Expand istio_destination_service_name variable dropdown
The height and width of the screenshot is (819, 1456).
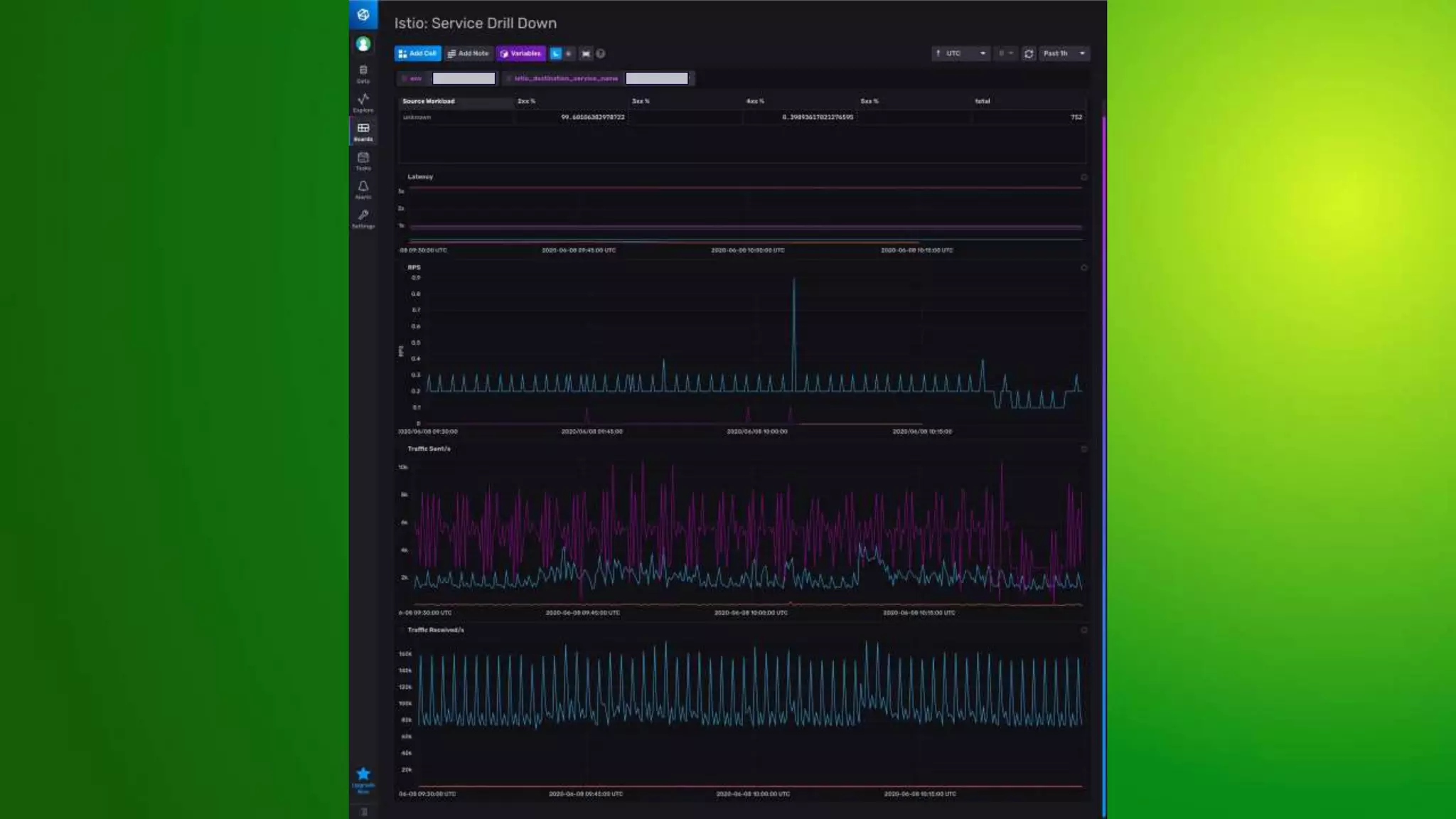(657, 78)
